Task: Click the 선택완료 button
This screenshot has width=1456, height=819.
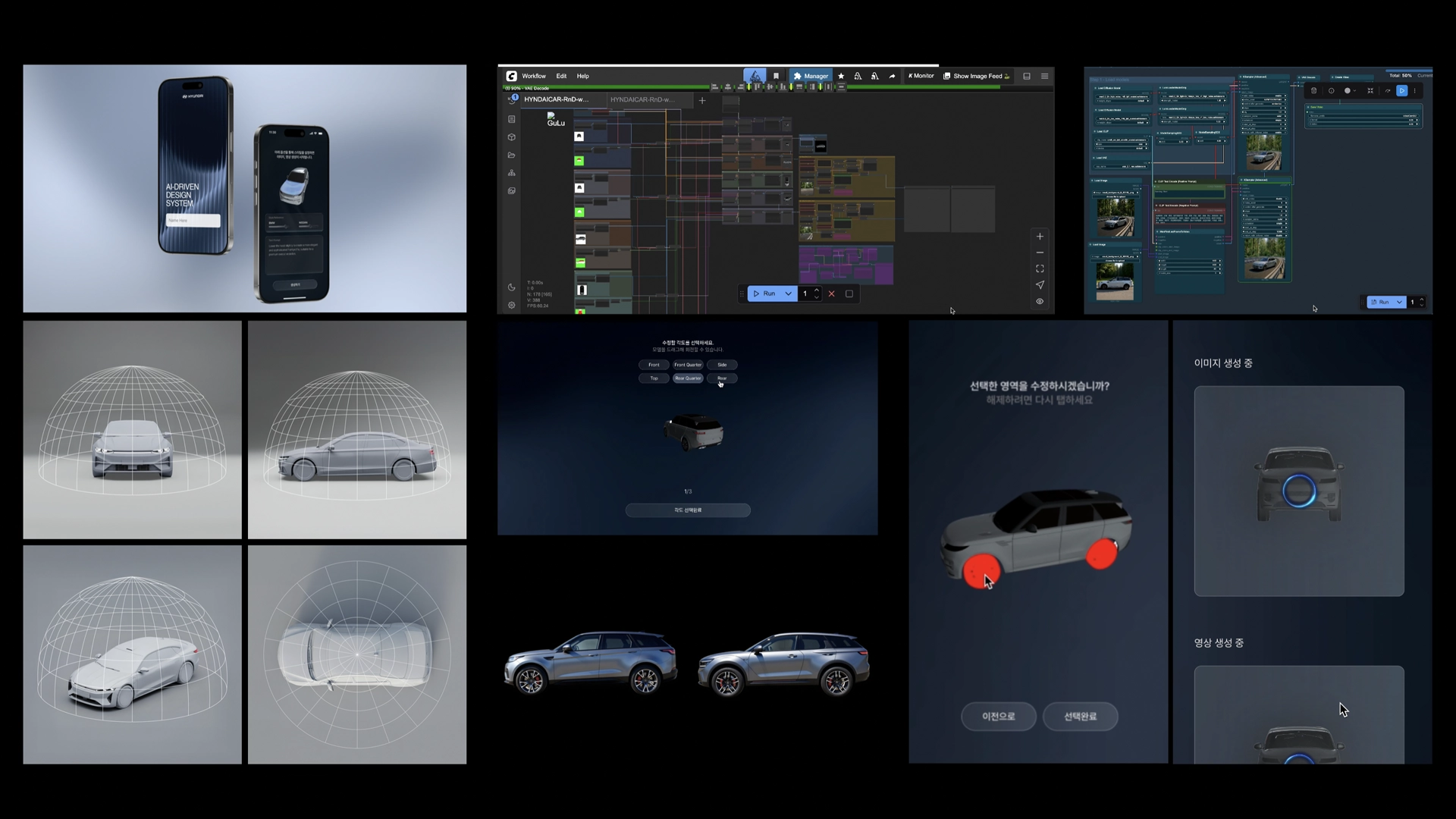Action: (x=1080, y=717)
